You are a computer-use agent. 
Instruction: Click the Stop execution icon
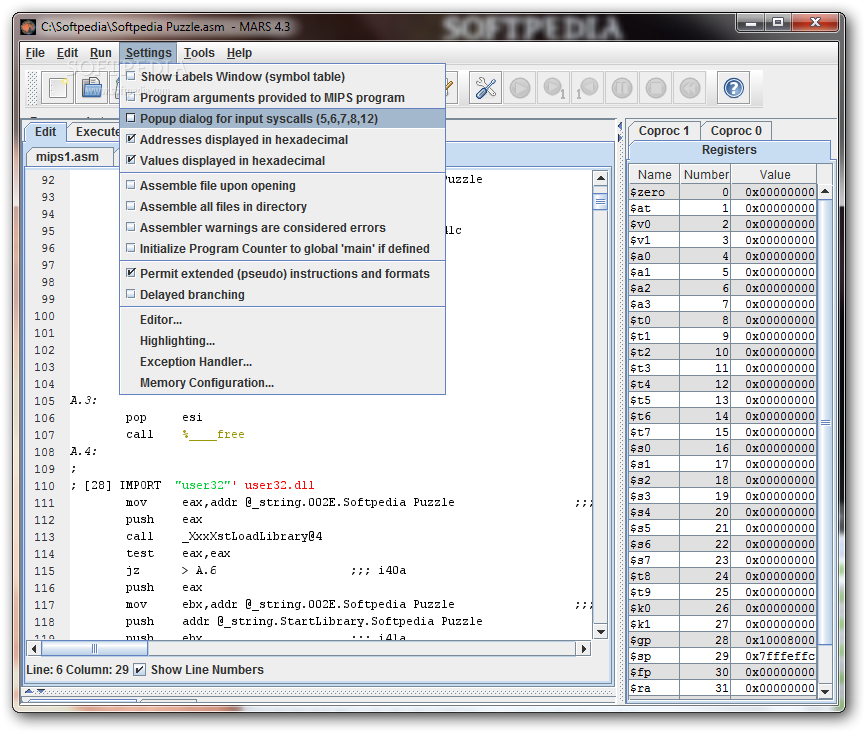tap(656, 88)
